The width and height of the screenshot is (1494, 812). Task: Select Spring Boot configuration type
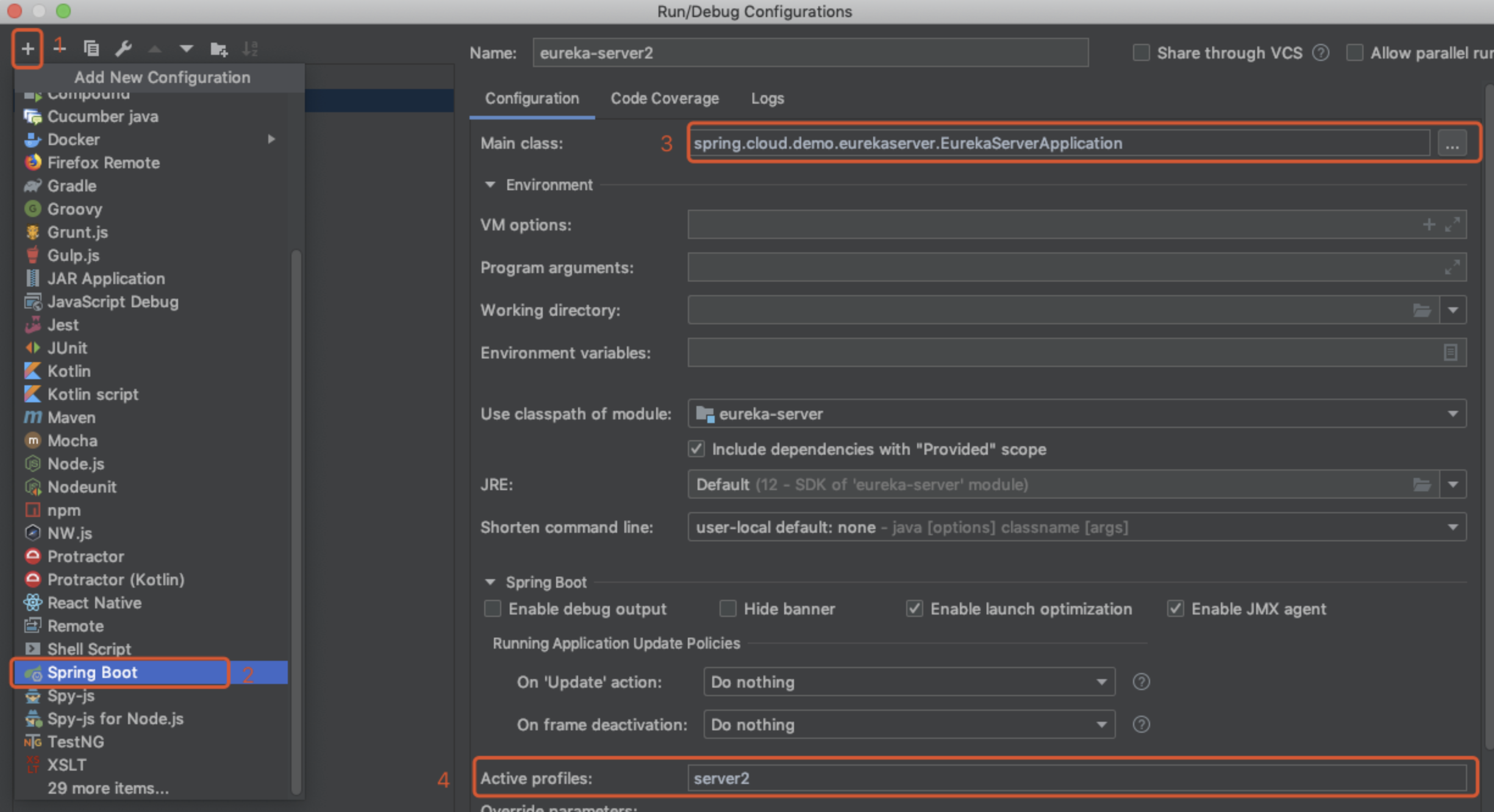151,672
